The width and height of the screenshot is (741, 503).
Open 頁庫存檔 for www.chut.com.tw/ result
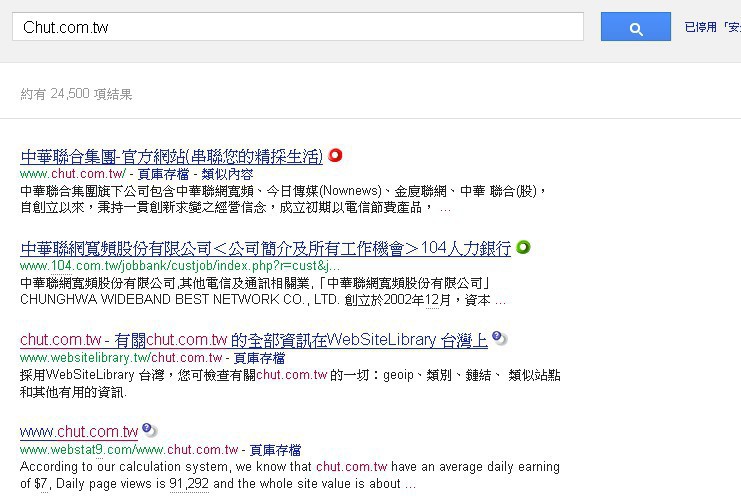(x=163, y=174)
